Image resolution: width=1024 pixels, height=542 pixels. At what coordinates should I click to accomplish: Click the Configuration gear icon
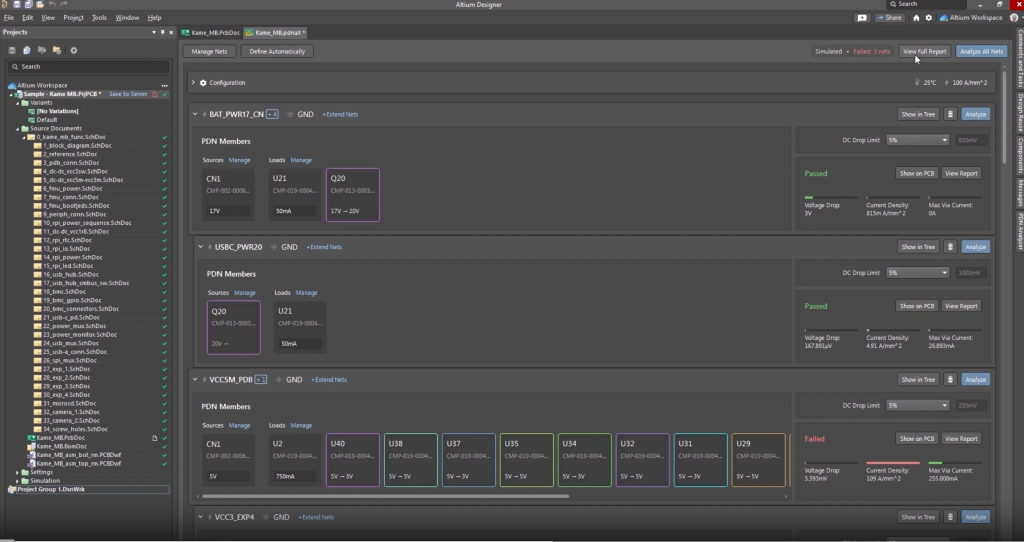203,83
